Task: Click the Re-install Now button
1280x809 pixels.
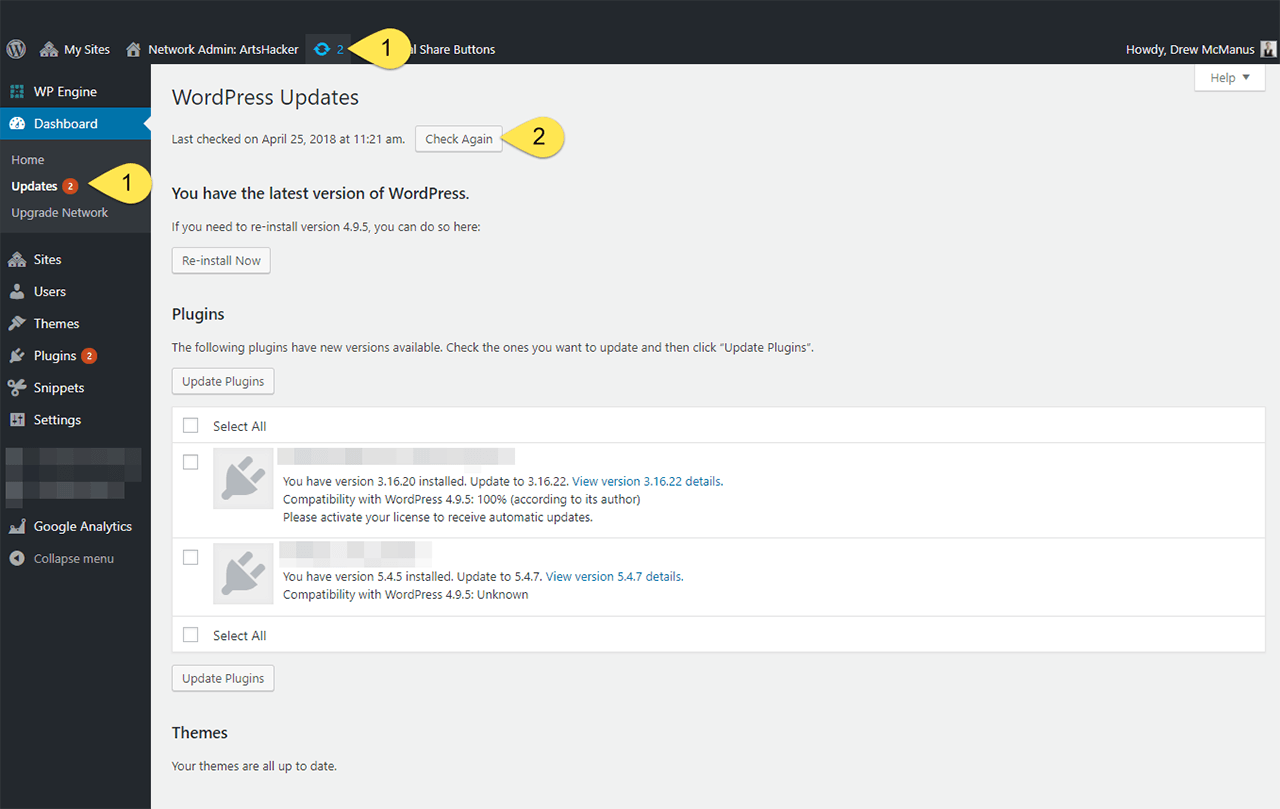Action: [221, 261]
